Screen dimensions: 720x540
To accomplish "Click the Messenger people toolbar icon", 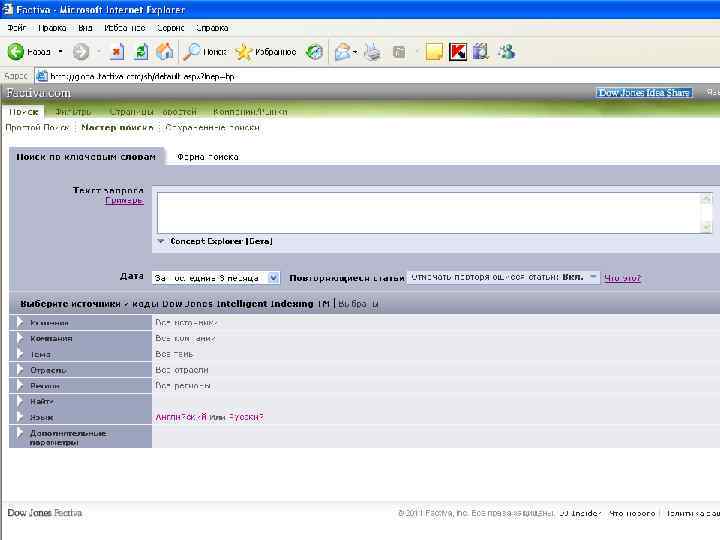I will [x=507, y=52].
